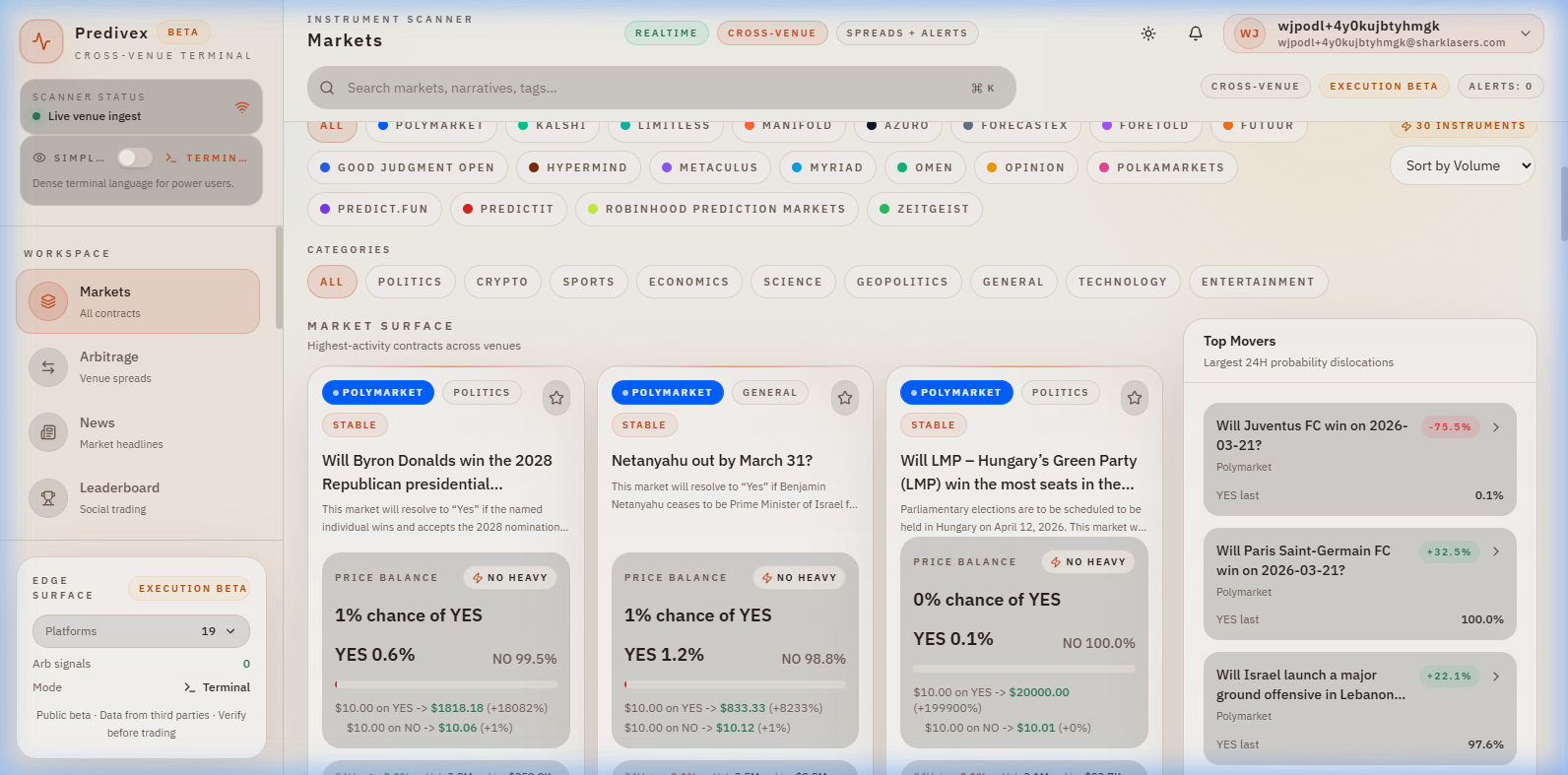1568x775 pixels.
Task: Click the Spreads + Alerts pill
Action: (x=907, y=33)
